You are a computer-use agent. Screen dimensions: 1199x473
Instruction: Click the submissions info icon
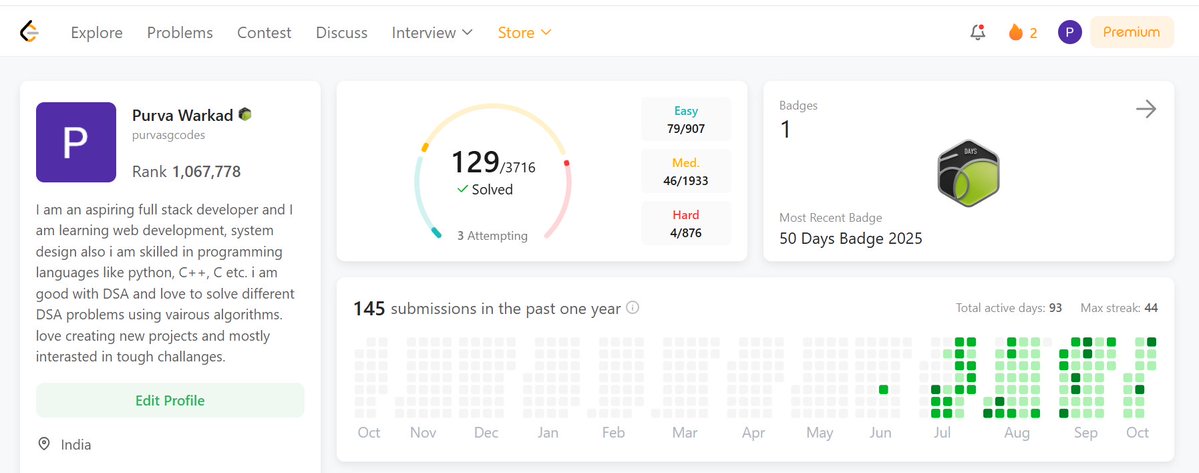632,308
